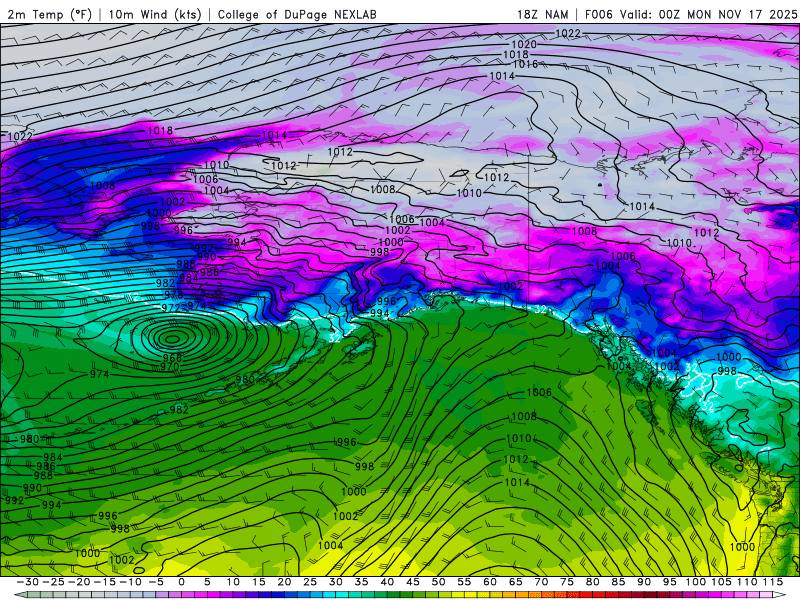Select 85 on the temperature color scale
The image size is (800, 600).
pyautogui.click(x=618, y=582)
